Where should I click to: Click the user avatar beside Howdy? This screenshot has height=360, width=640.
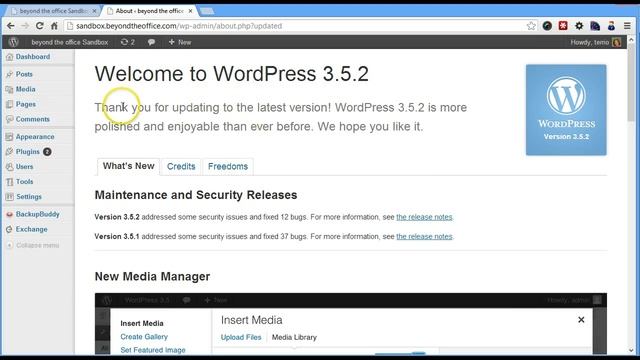point(616,42)
